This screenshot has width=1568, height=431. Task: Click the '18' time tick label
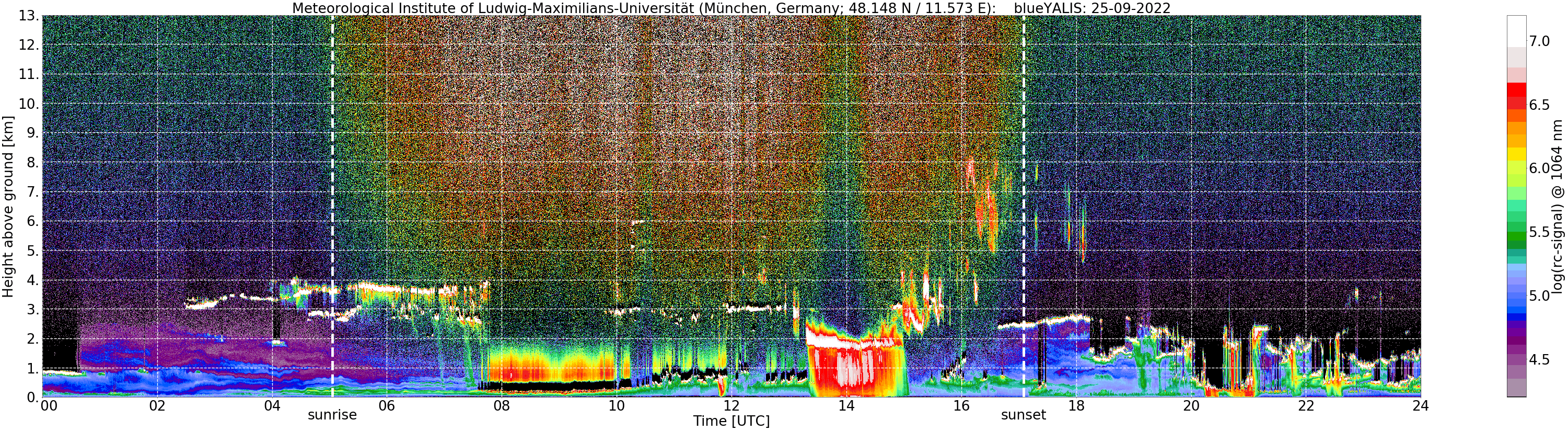1076,405
